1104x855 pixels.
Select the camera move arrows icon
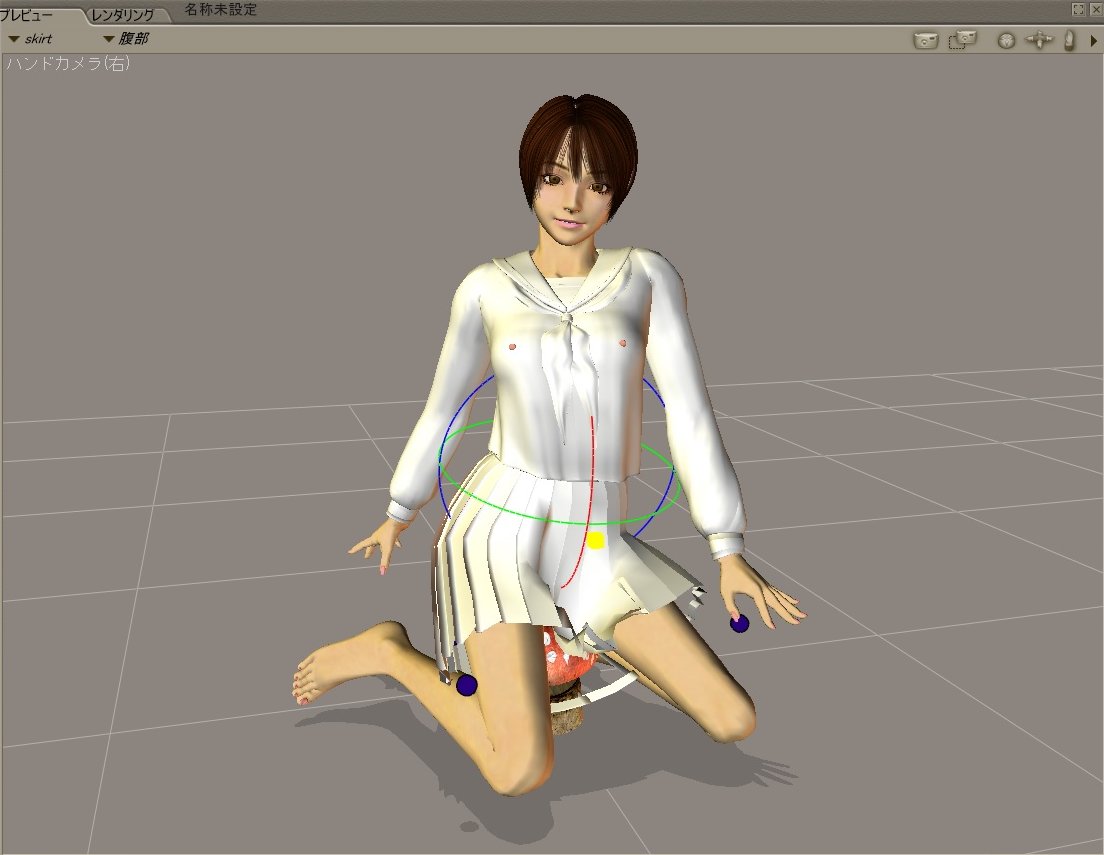pyautogui.click(x=1039, y=40)
